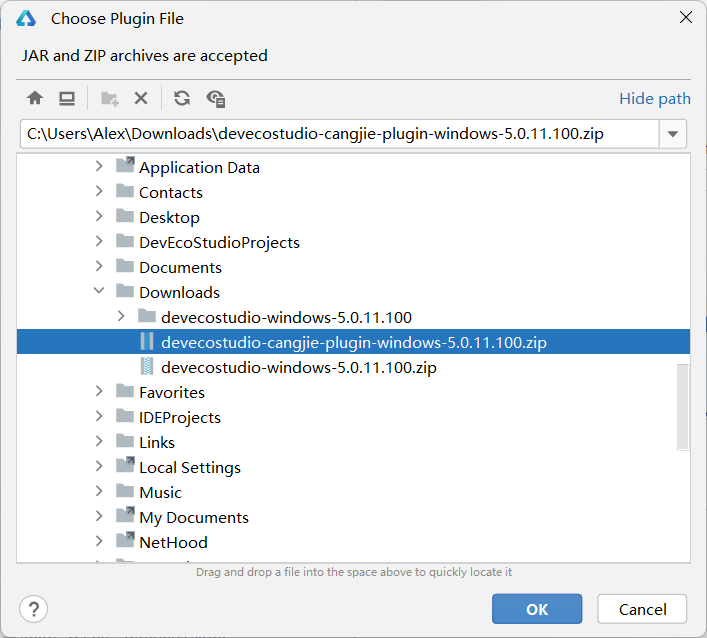
Task: Click the Desktop directory toolbar icon
Action: click(67, 98)
